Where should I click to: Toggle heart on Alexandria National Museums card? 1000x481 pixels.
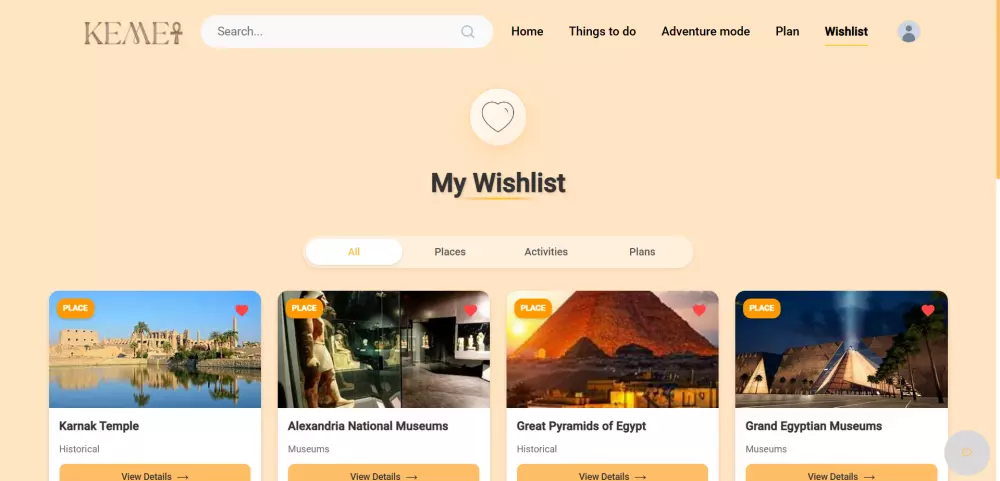471,310
